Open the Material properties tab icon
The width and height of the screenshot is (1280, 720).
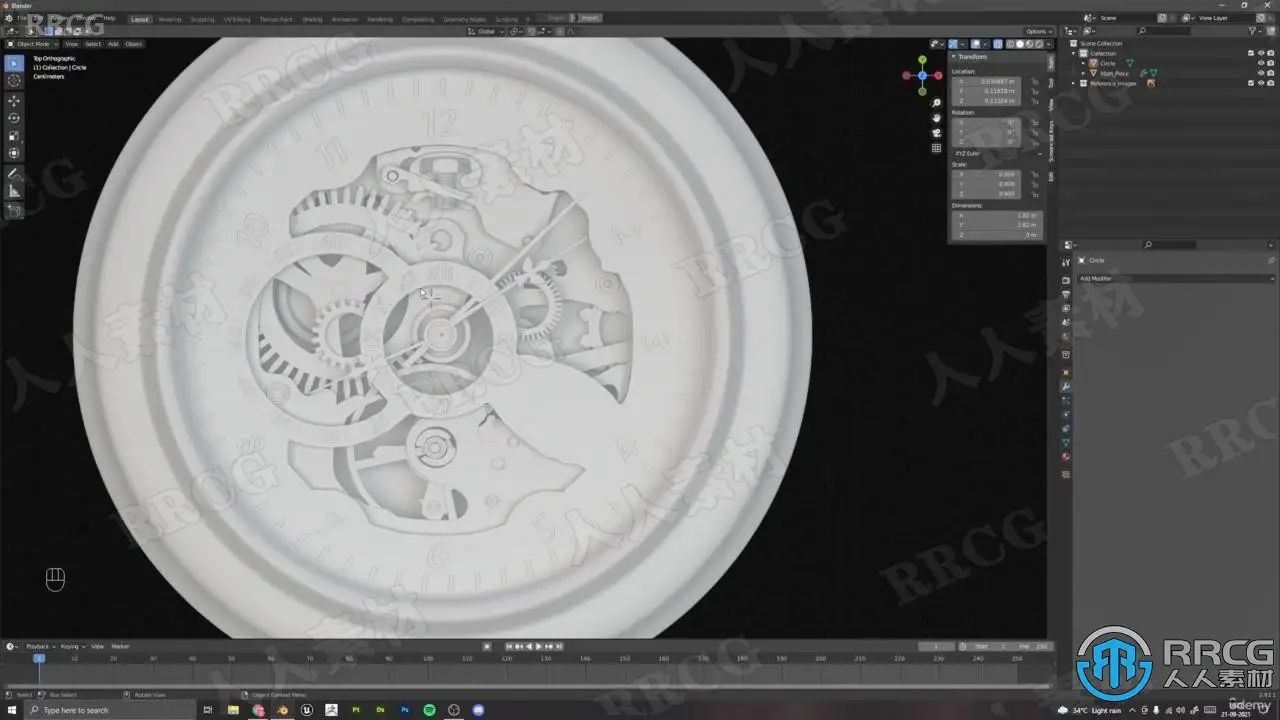[x=1066, y=457]
